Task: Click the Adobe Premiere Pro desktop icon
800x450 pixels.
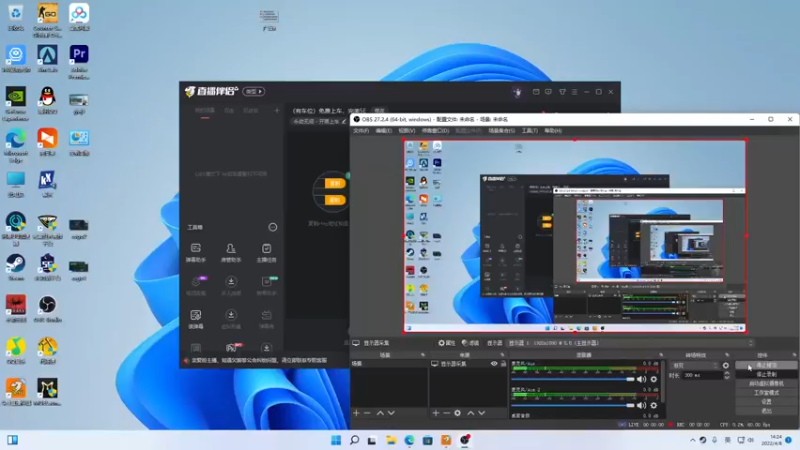Action: pyautogui.click(x=79, y=62)
